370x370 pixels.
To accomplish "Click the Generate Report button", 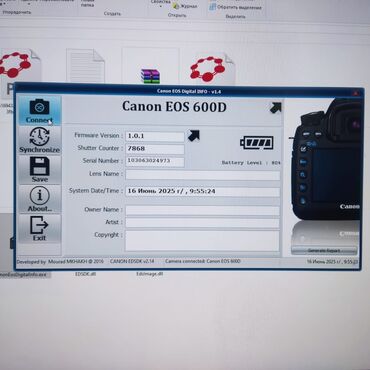I will click(x=324, y=250).
